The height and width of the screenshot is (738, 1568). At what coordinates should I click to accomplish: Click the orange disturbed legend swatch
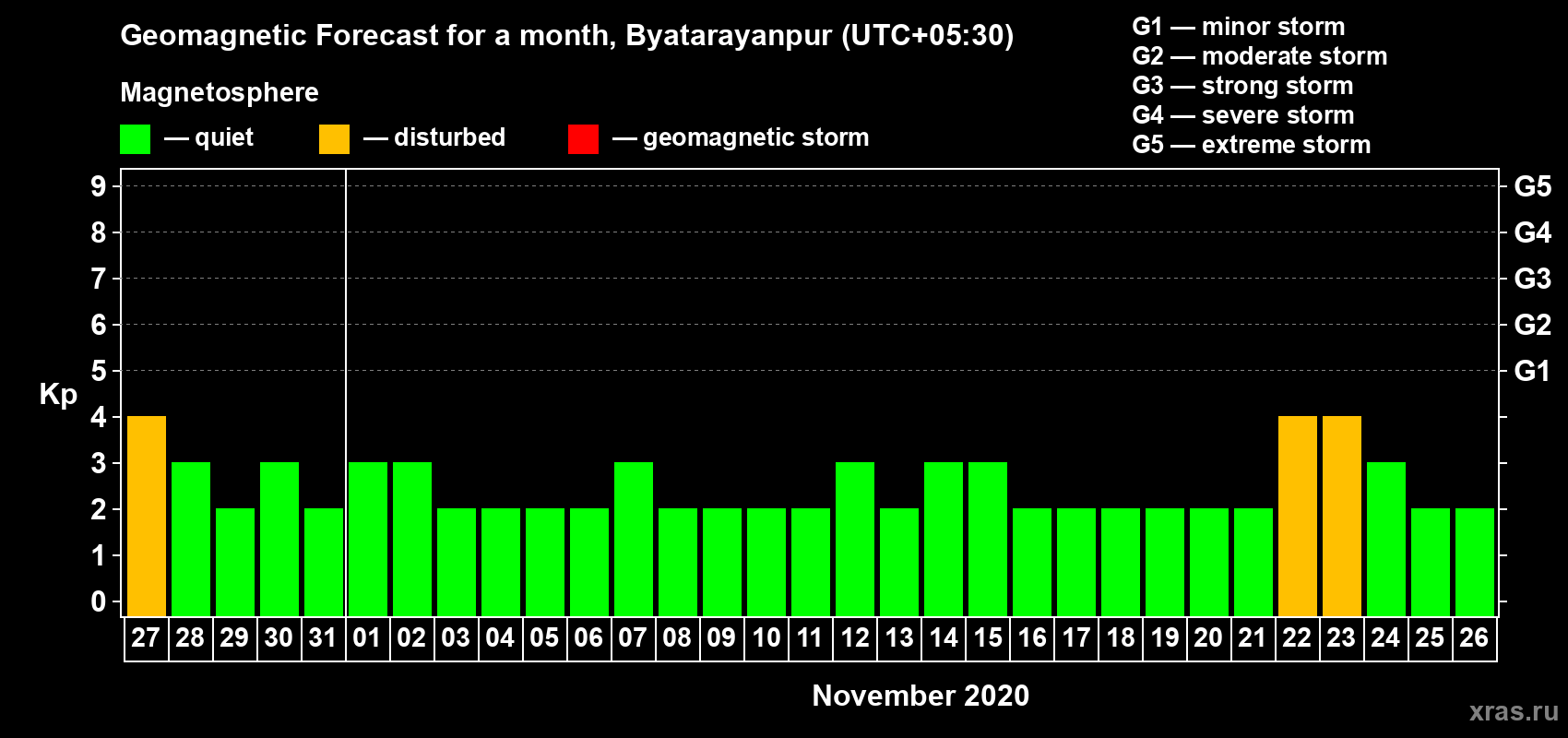334,139
